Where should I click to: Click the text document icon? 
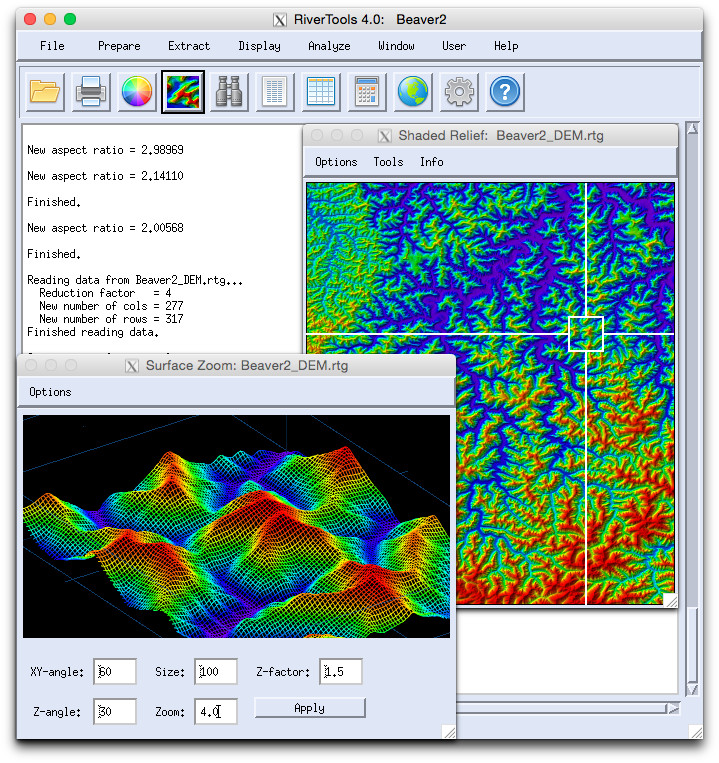click(275, 93)
